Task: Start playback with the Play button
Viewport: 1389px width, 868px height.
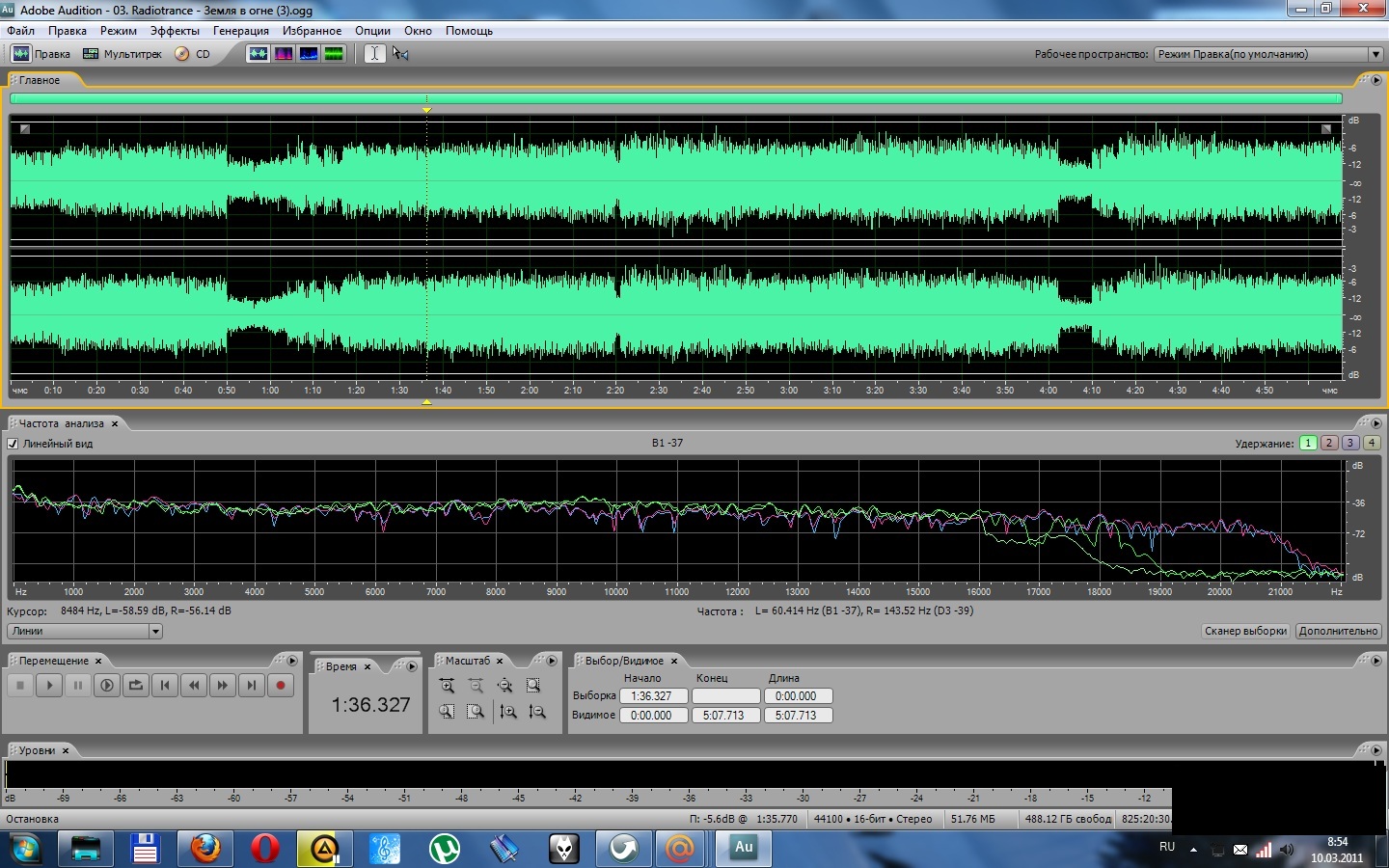Action: pos(49,685)
